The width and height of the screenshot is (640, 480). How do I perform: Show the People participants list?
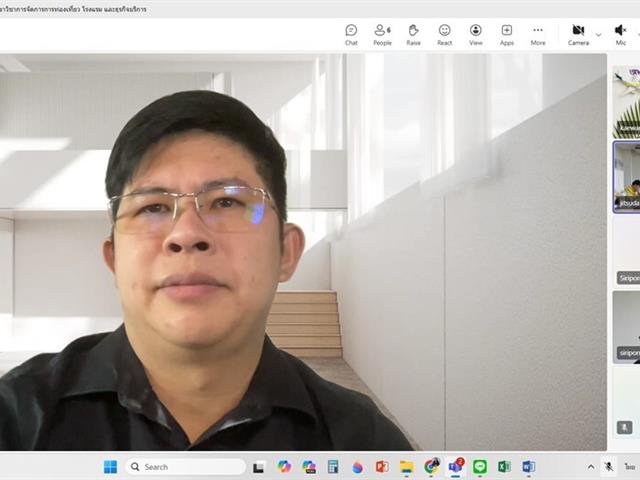coord(382,35)
